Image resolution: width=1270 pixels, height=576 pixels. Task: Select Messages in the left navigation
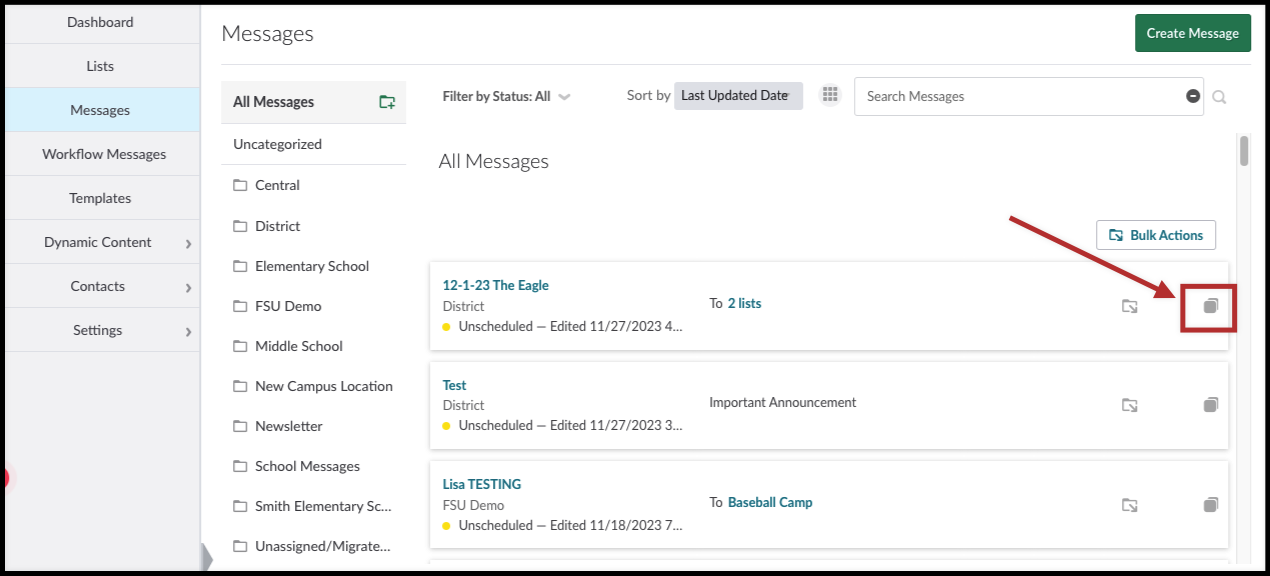pos(100,110)
